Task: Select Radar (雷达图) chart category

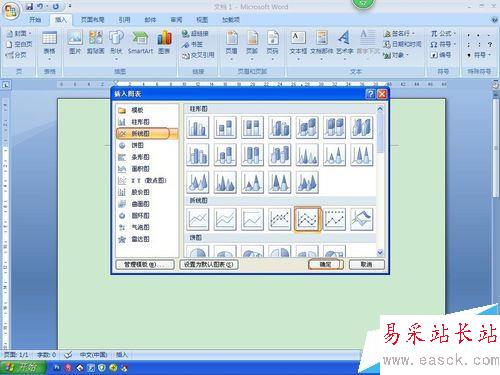Action: [147, 239]
